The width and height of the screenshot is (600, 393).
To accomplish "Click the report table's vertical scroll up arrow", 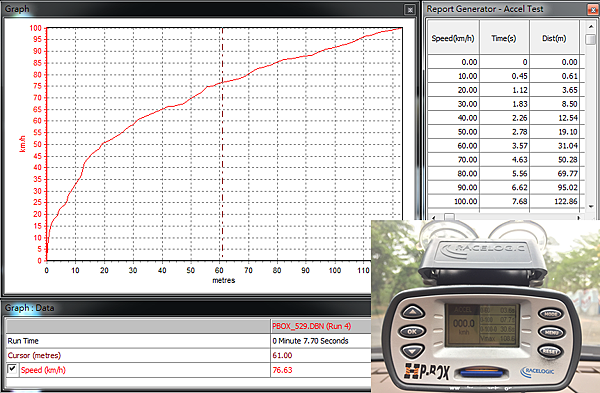I will (x=590, y=26).
